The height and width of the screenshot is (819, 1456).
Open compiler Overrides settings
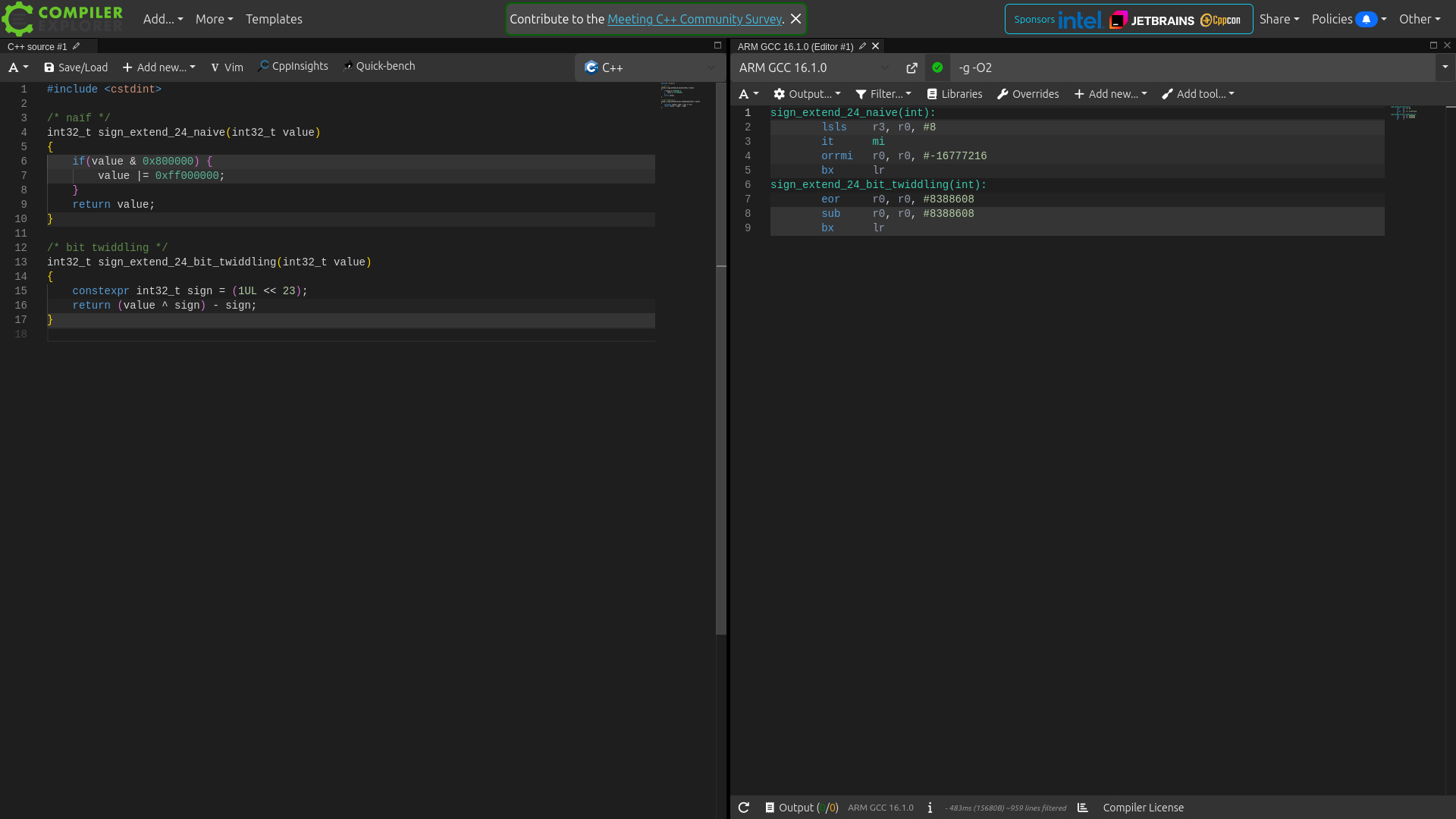click(x=1028, y=94)
